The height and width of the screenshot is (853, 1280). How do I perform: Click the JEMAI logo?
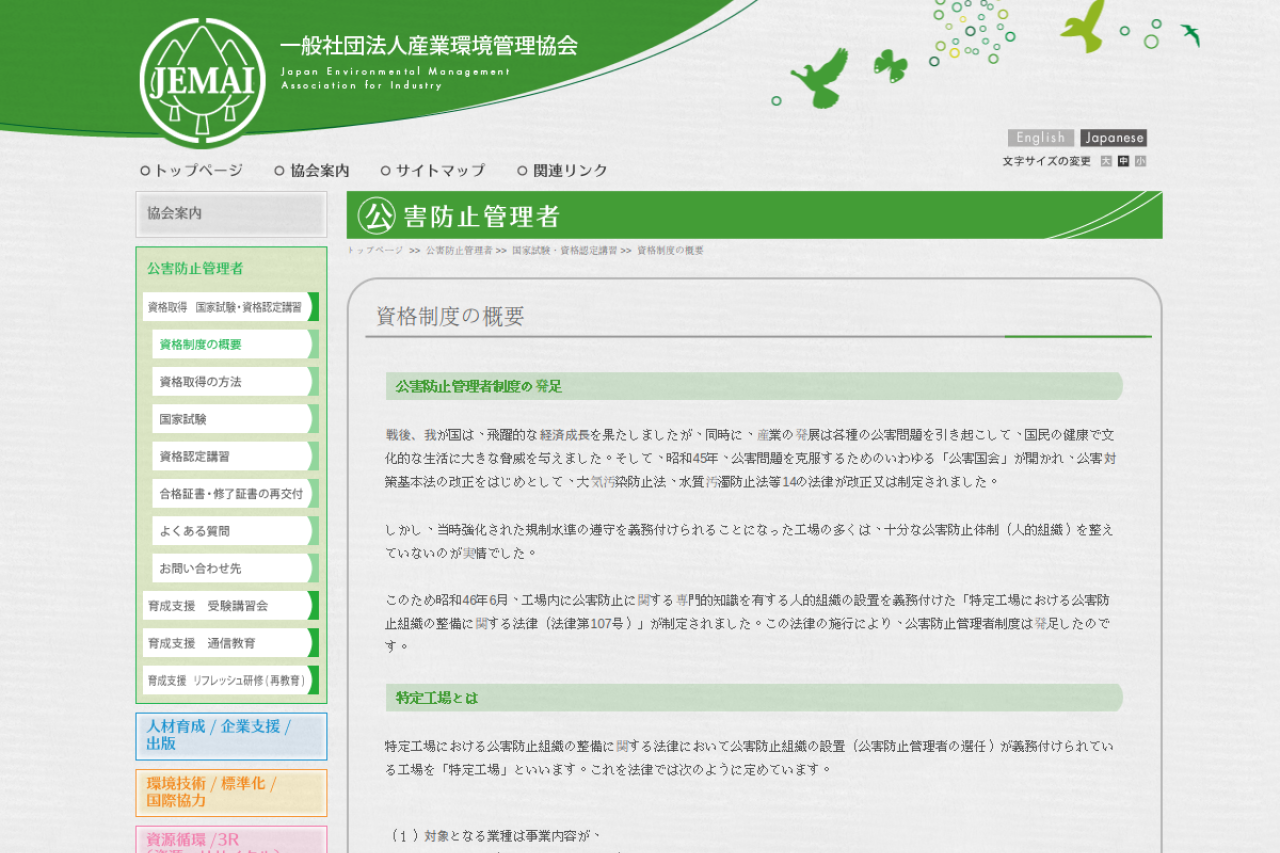[x=203, y=82]
